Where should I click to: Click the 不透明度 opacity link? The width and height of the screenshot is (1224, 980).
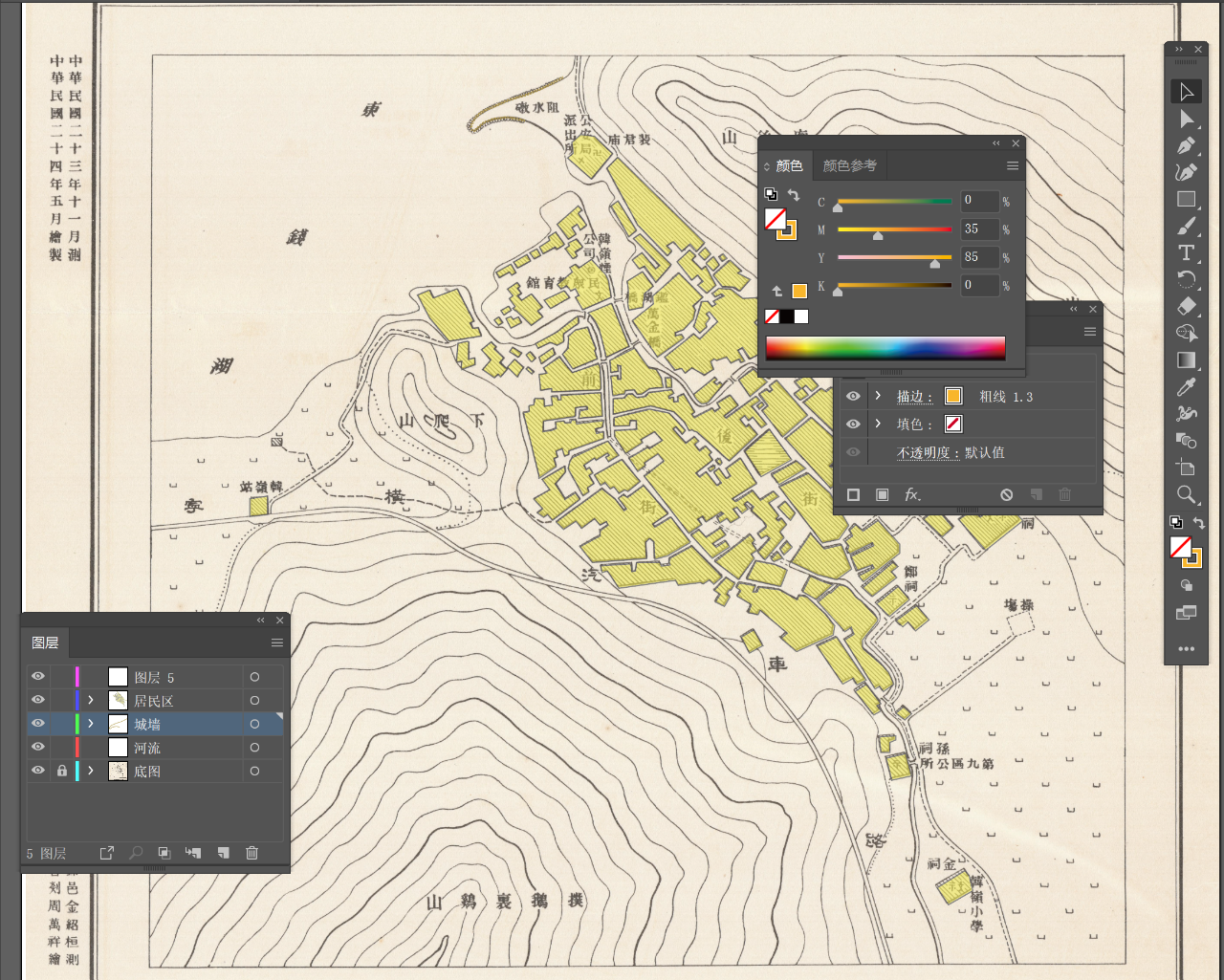coord(928,452)
